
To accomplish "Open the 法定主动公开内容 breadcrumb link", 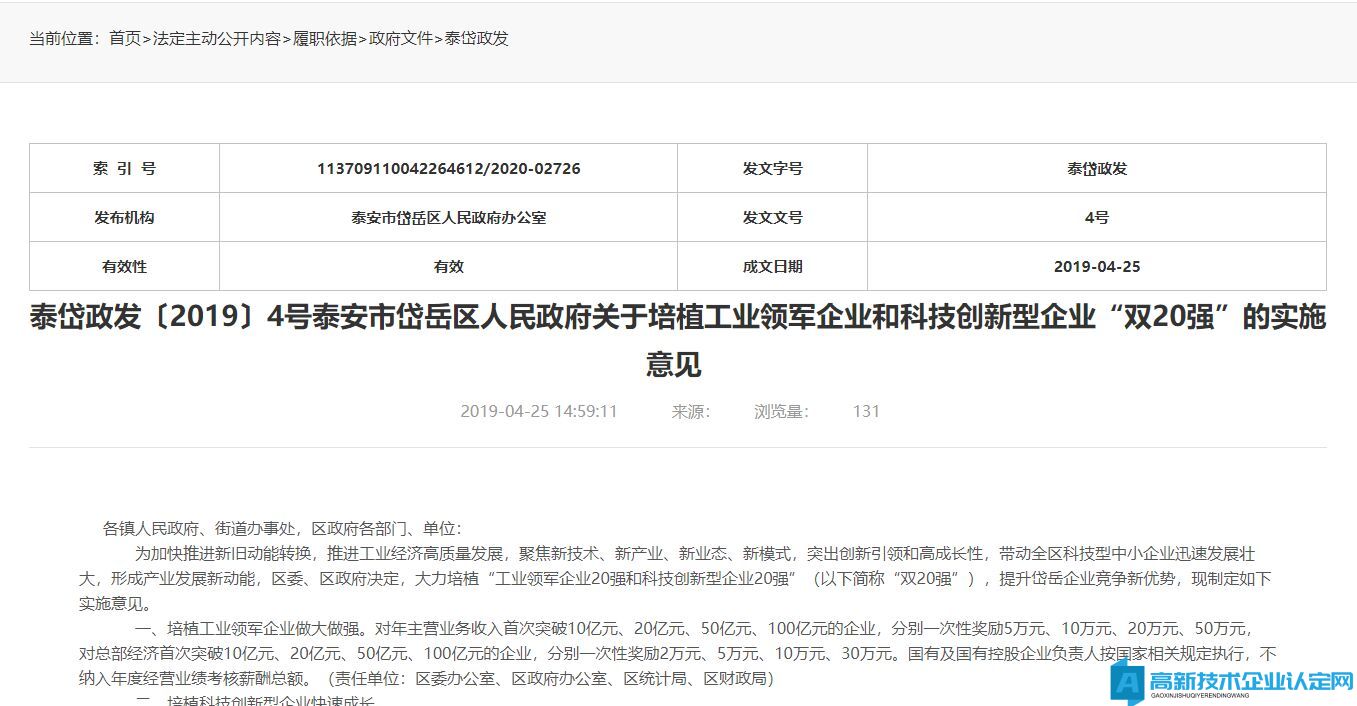I will pos(216,39).
